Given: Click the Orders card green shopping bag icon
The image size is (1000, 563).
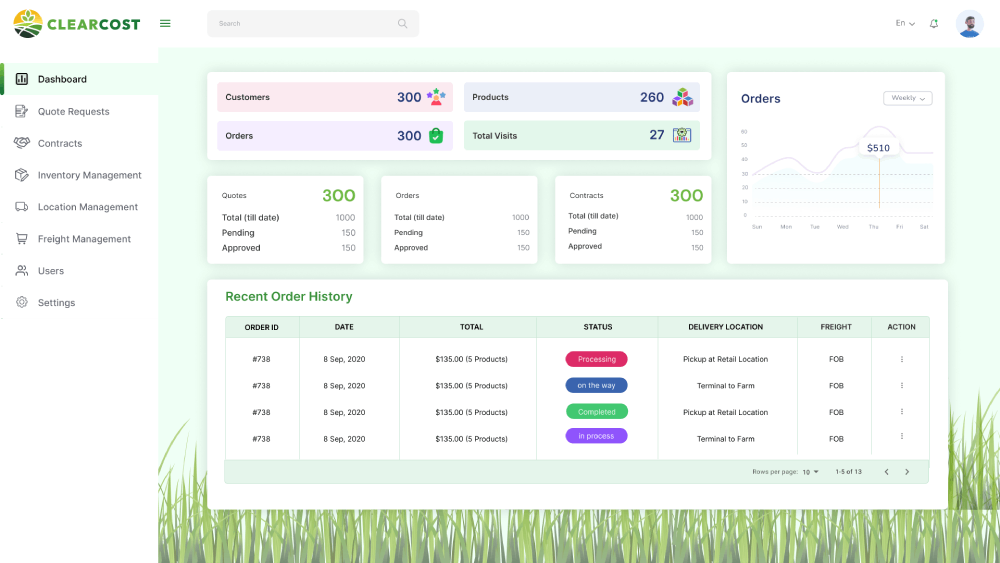Looking at the screenshot, I should coord(436,136).
